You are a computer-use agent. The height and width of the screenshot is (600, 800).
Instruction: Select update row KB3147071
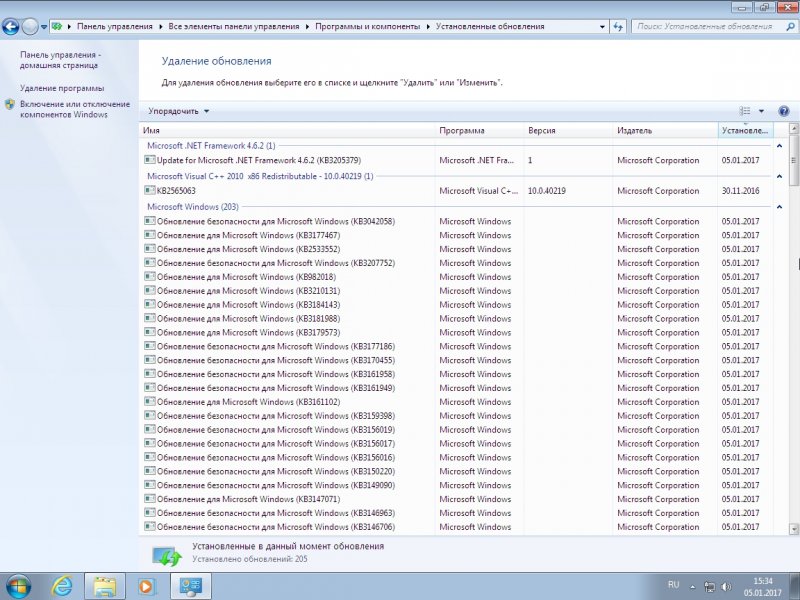(457, 499)
